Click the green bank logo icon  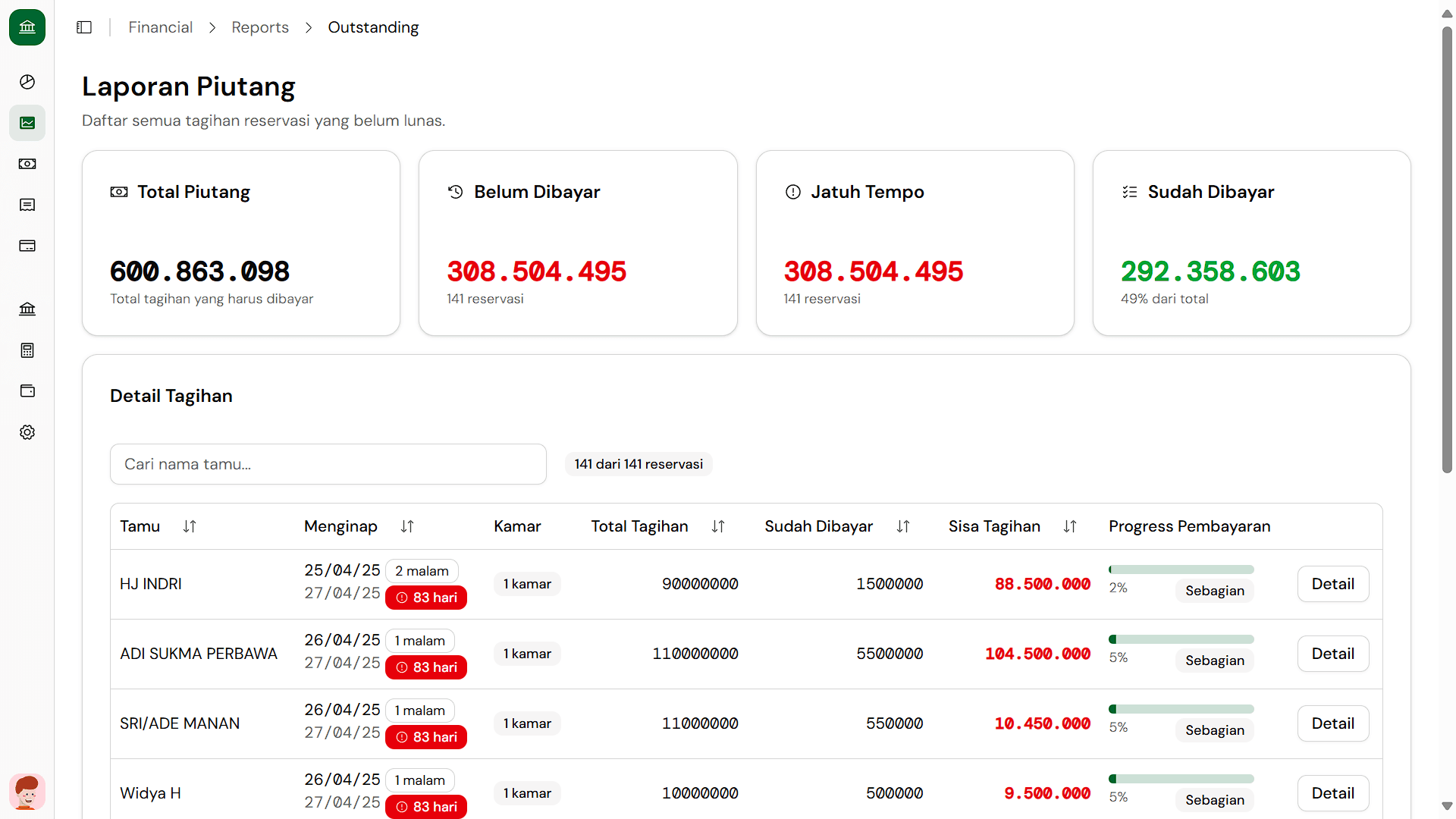27,27
